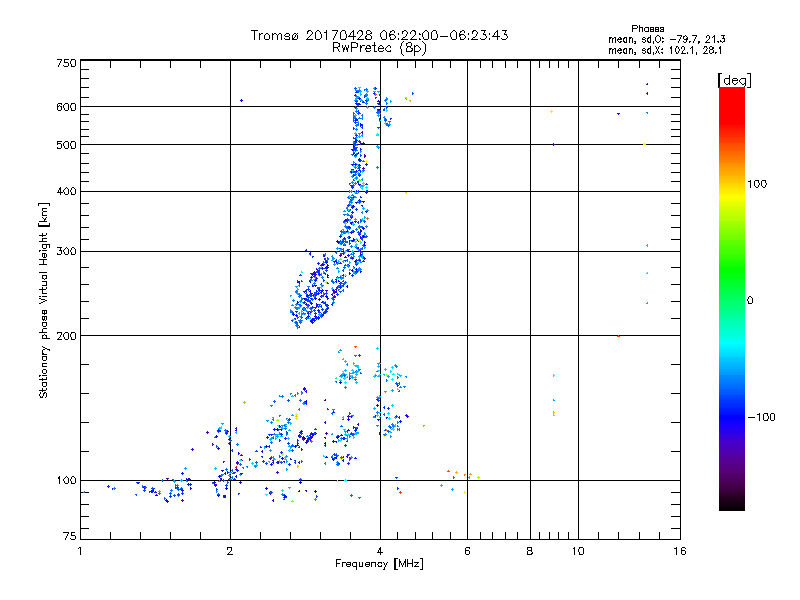Click the '[deg]' colorbar unit label
800x600 pixels.
tap(734, 81)
